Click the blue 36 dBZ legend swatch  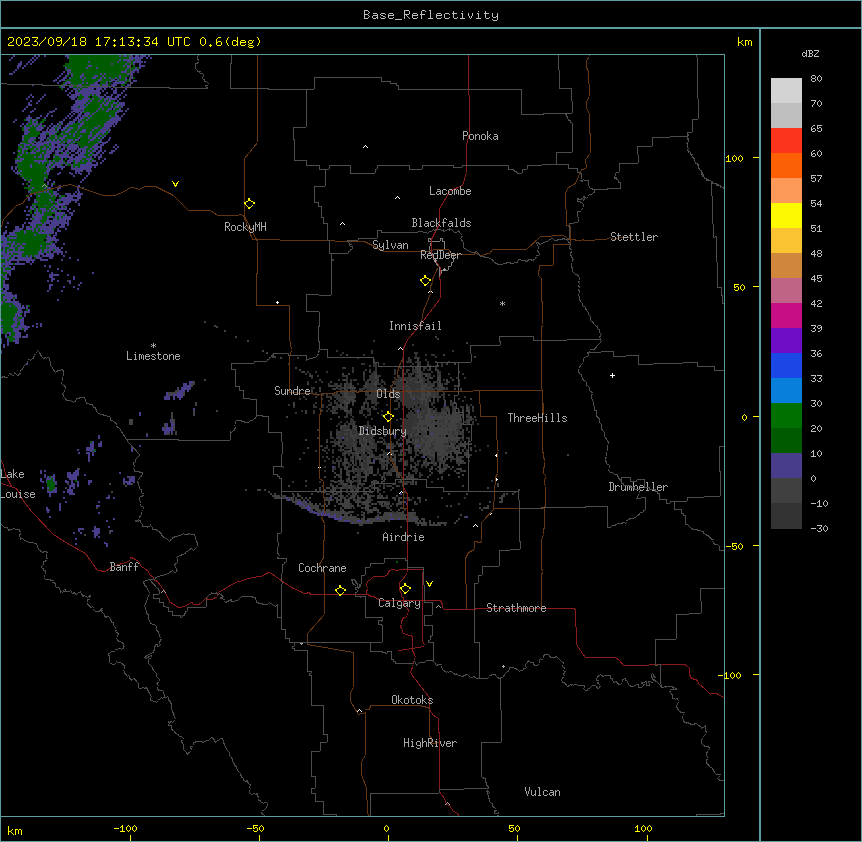click(786, 365)
